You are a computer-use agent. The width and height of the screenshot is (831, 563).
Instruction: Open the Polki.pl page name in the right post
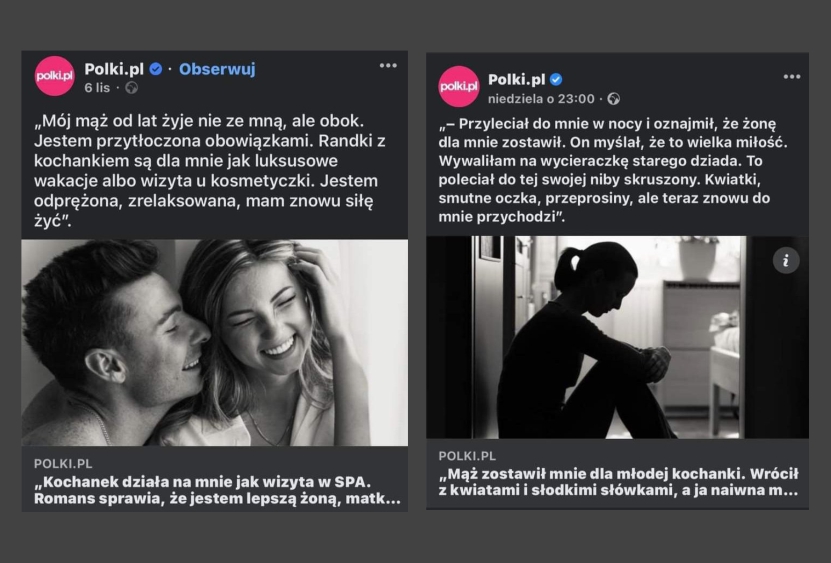[517, 80]
